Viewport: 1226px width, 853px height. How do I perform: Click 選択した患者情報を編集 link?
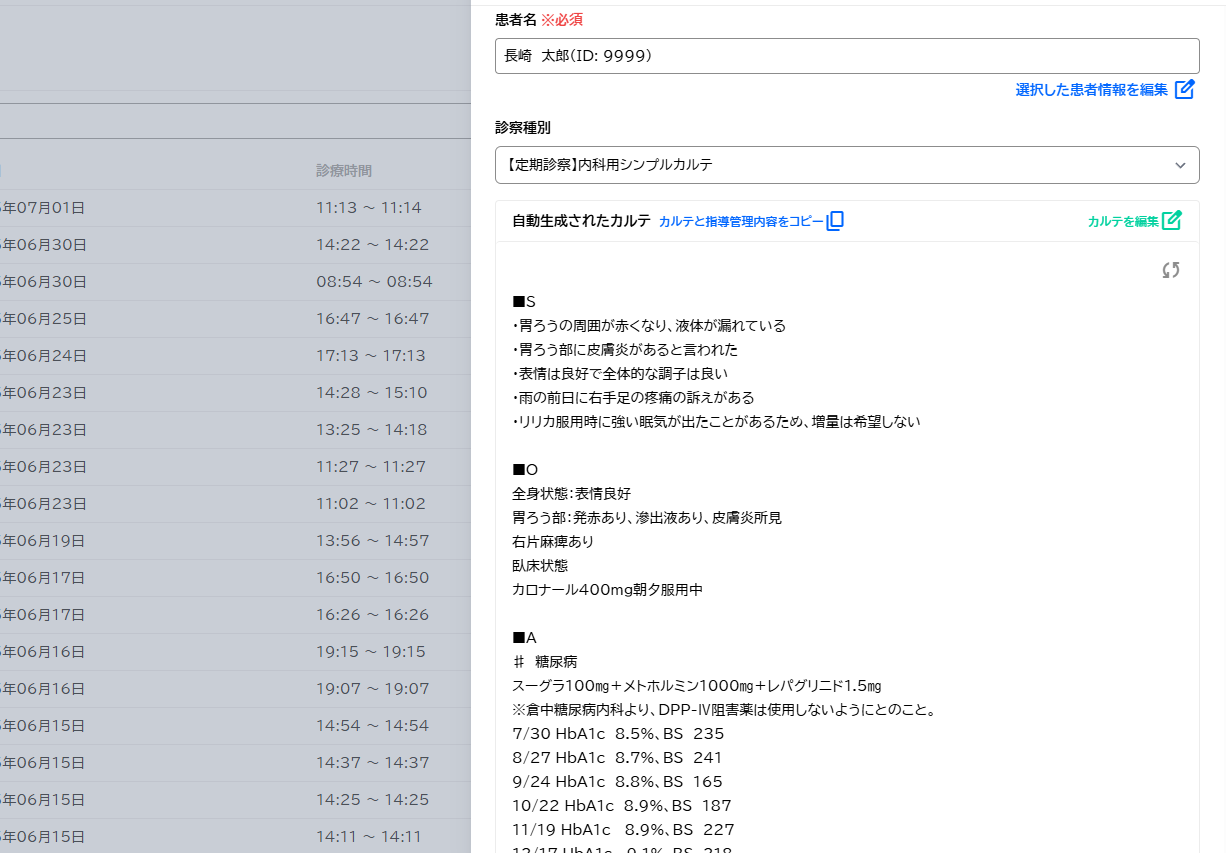(x=1091, y=90)
